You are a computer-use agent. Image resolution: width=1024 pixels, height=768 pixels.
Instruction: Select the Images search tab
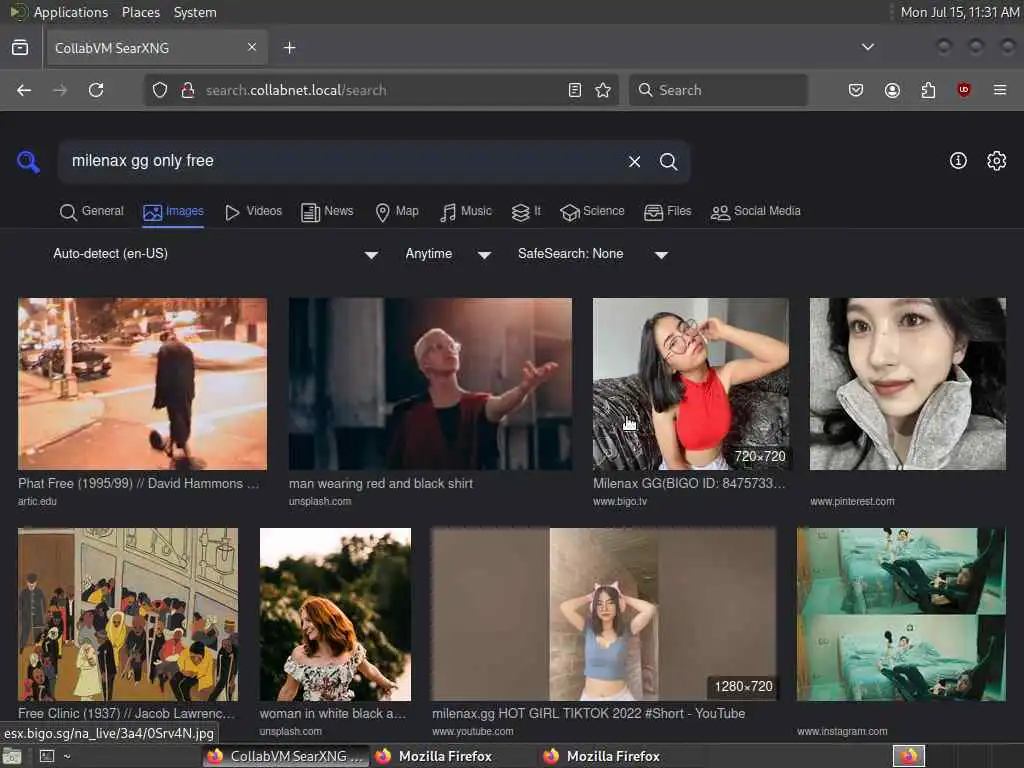(174, 212)
